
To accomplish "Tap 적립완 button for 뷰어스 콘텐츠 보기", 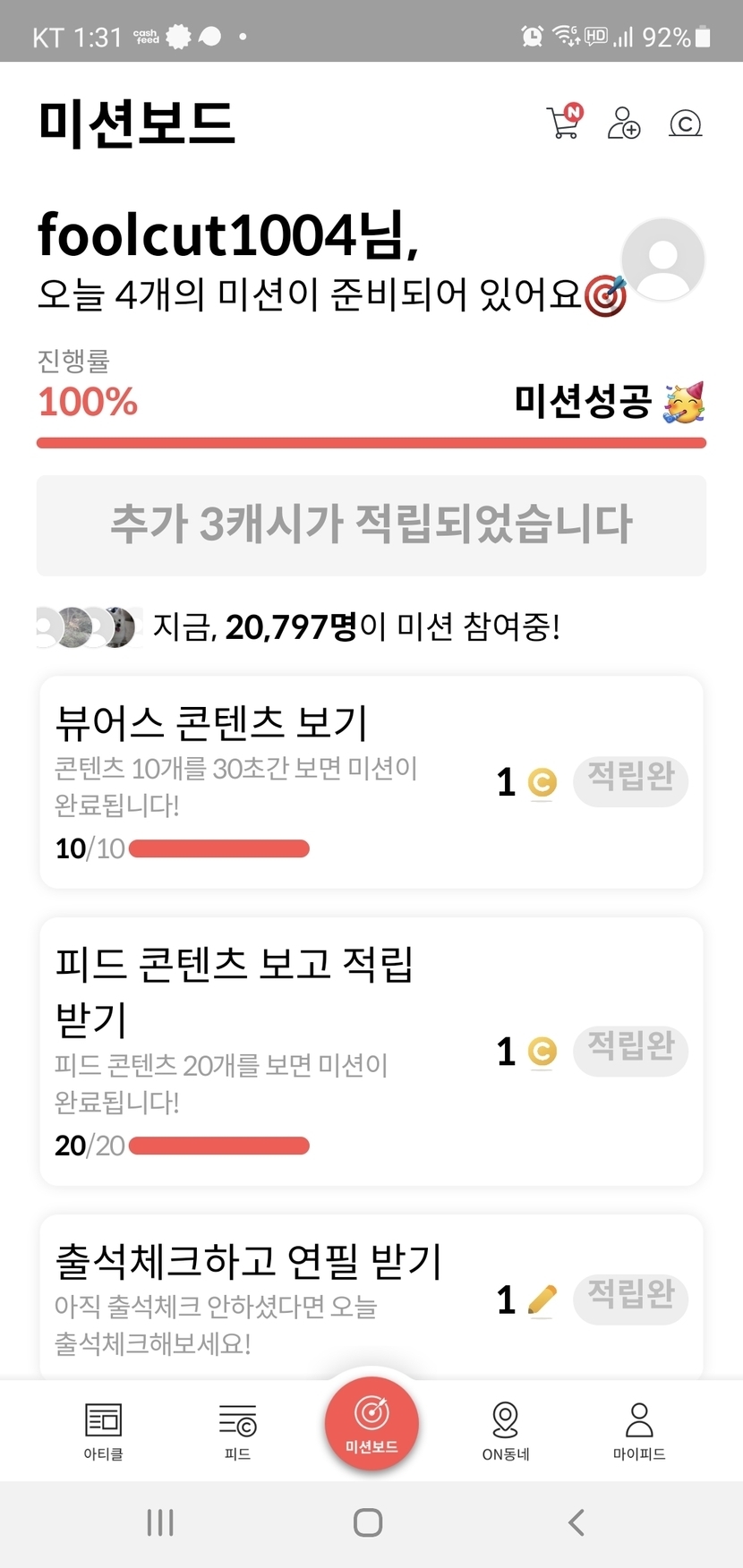I will [630, 780].
